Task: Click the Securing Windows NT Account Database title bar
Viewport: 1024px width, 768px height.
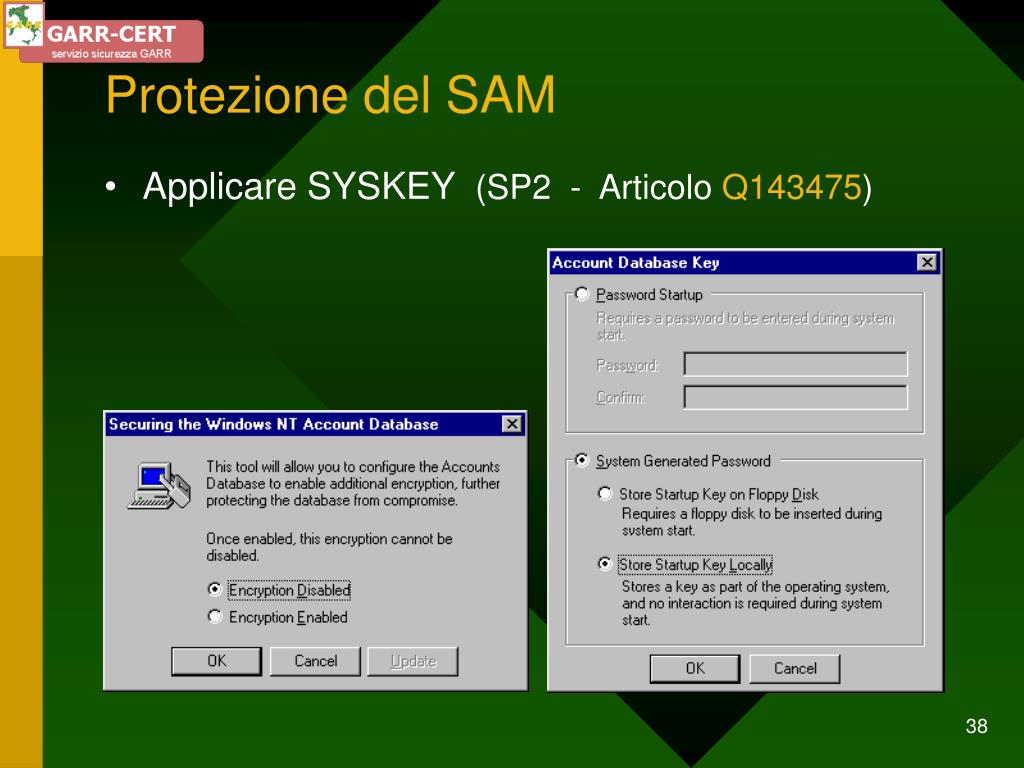Action: (x=304, y=424)
